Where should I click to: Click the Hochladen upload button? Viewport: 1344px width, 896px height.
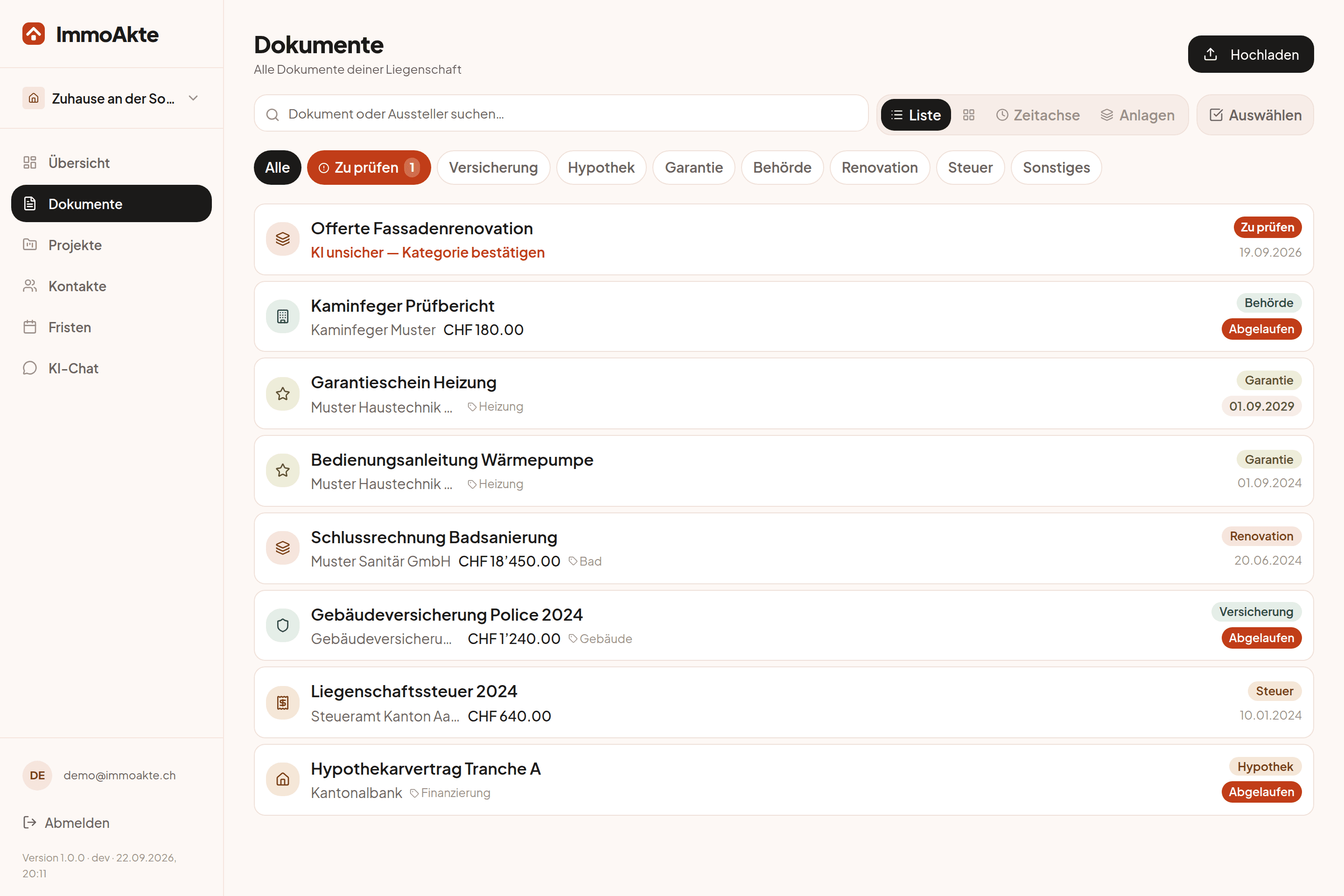1250,54
